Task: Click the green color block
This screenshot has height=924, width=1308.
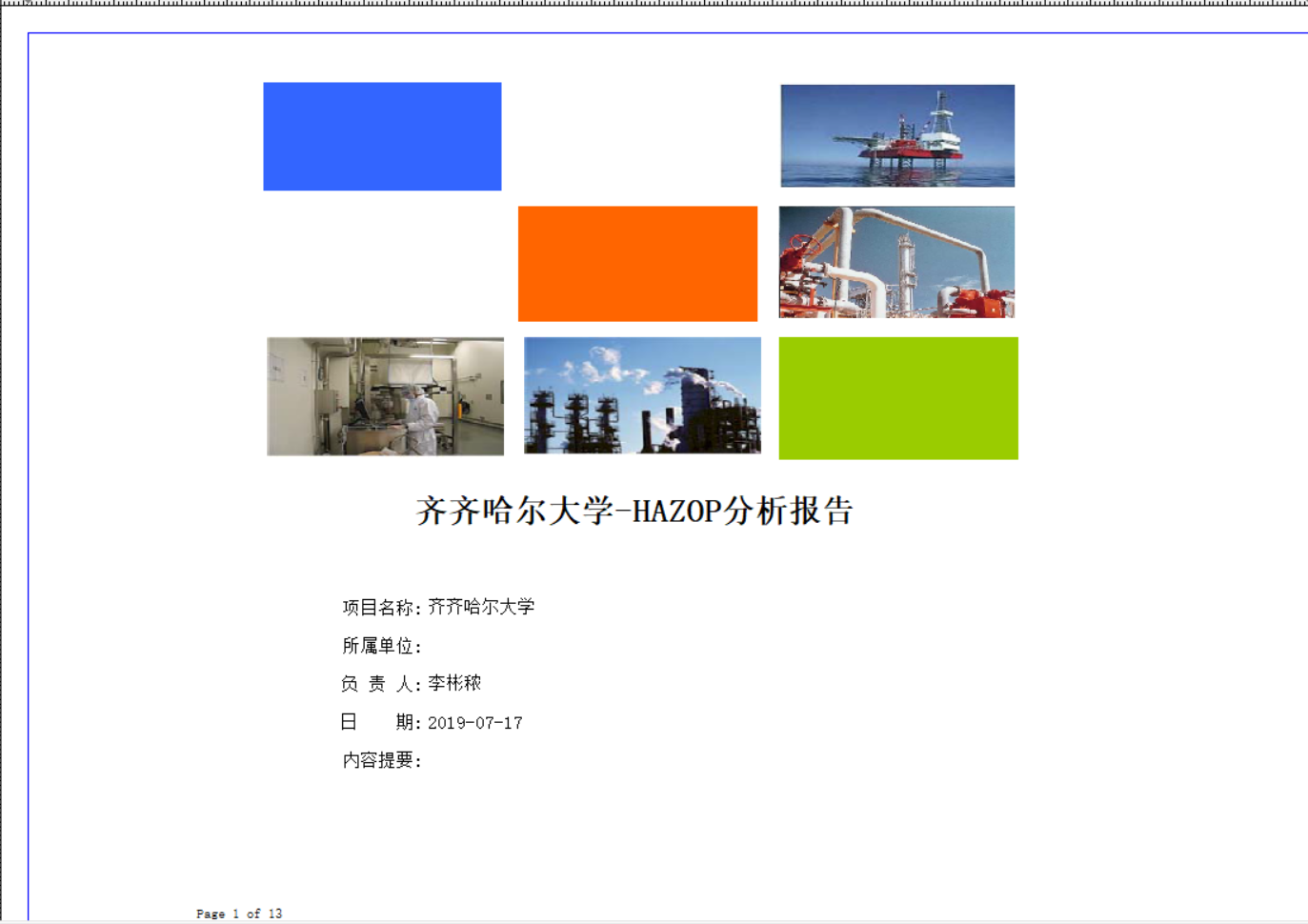Action: (x=898, y=398)
